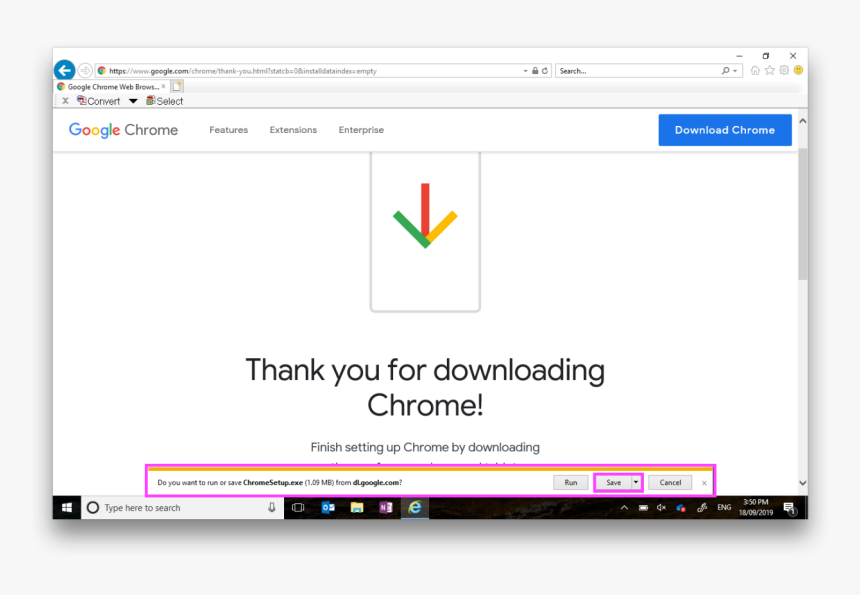860x595 pixels.
Task: Open the Features menu link
Action: 229,130
